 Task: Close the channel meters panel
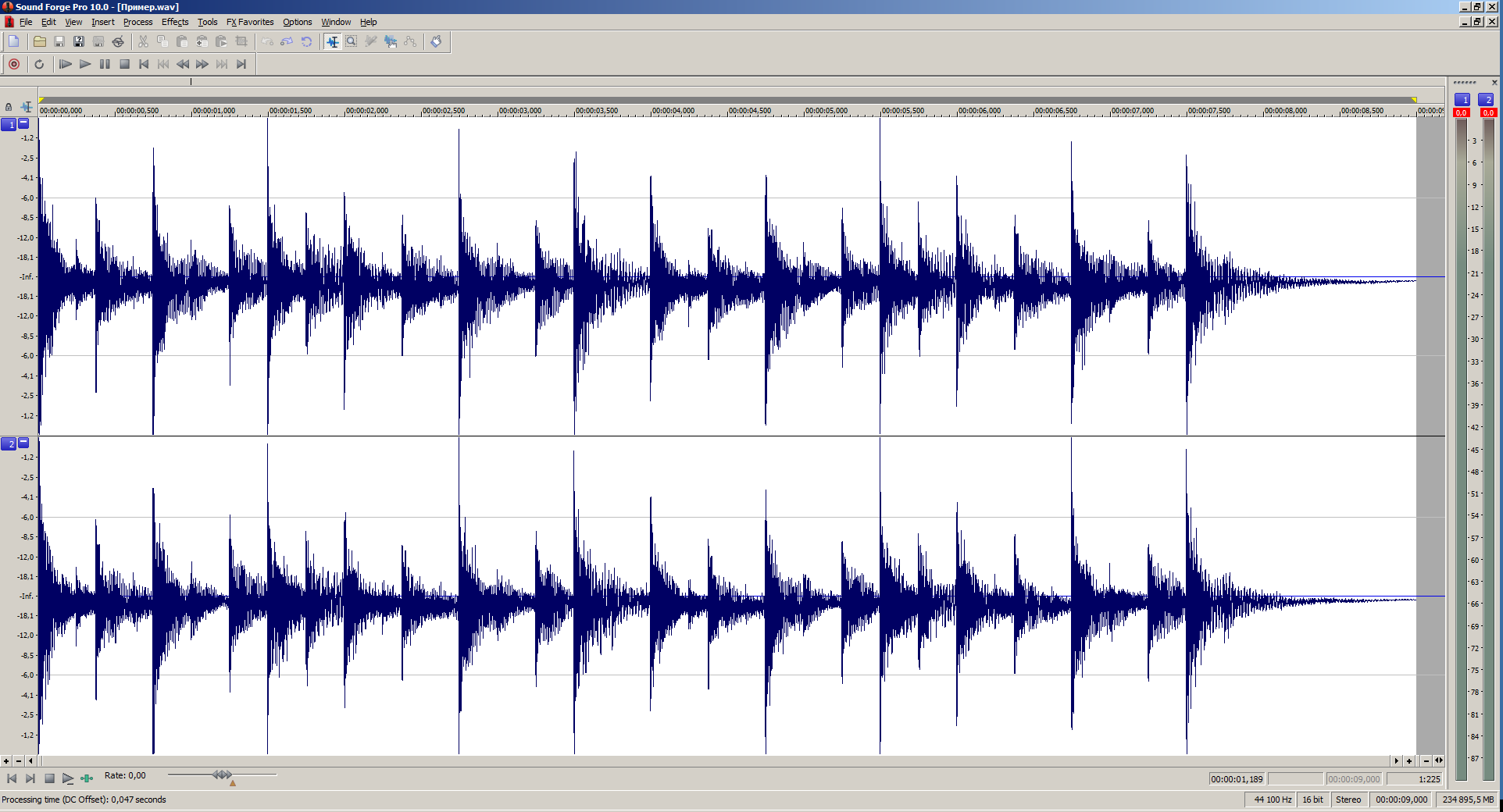pyautogui.click(x=1494, y=82)
